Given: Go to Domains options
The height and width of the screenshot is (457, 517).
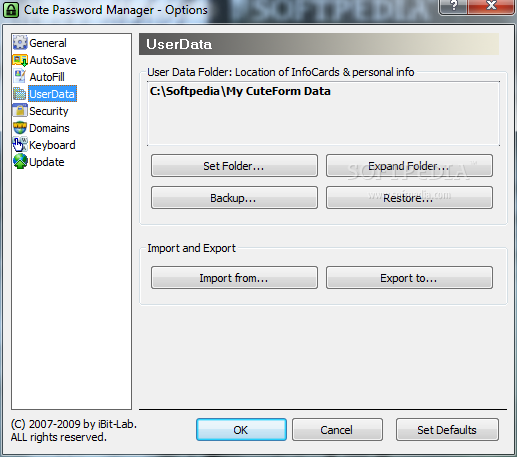Looking at the screenshot, I should click(x=49, y=128).
